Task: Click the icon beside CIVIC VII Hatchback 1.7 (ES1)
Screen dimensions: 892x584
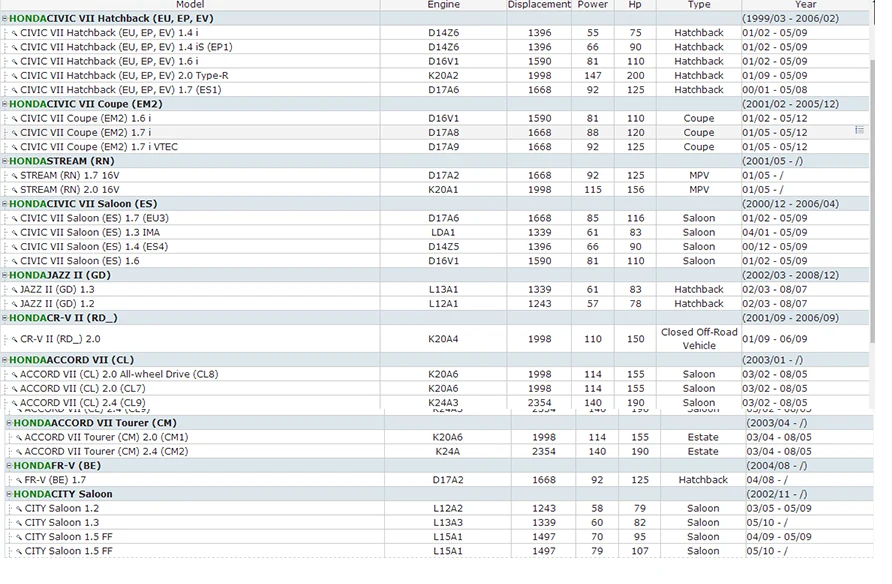Action: pos(15,90)
